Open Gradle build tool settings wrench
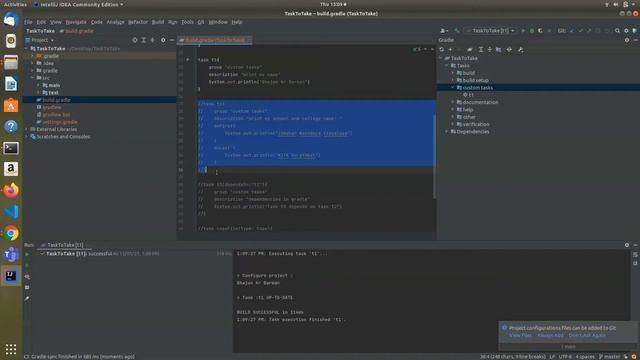Image resolution: width=640 pixels, height=360 pixels. (520, 49)
